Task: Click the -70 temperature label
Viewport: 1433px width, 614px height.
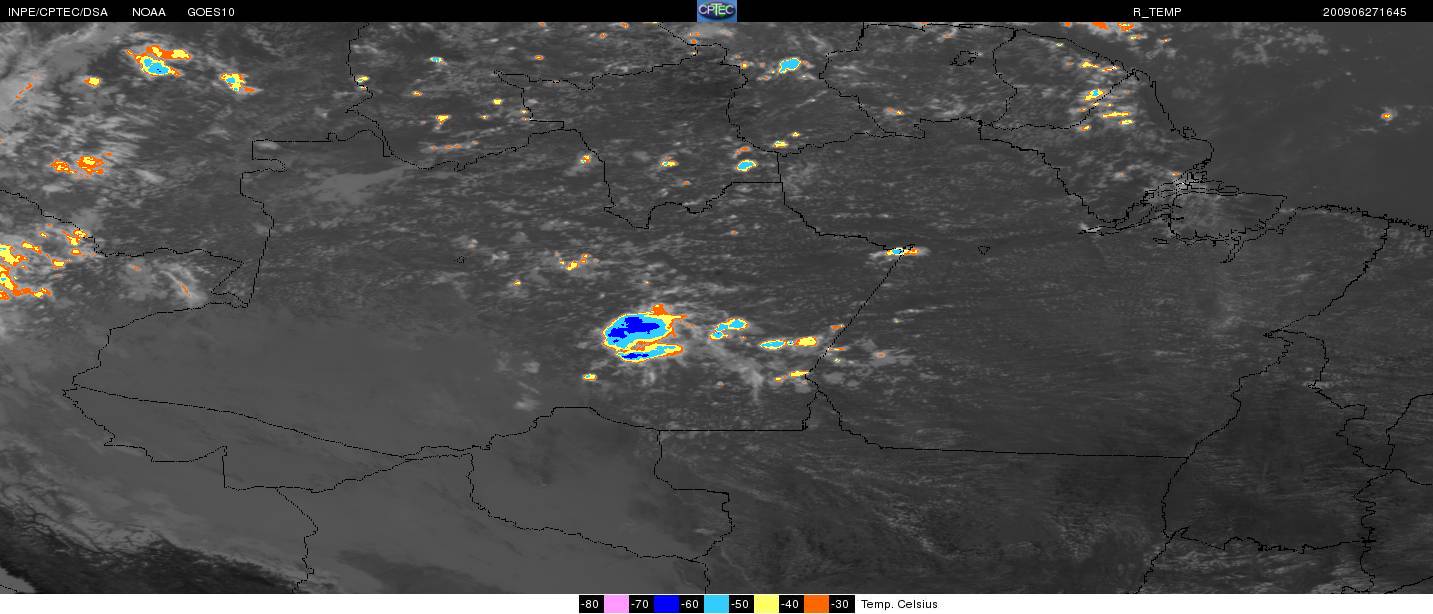Action: 641,604
